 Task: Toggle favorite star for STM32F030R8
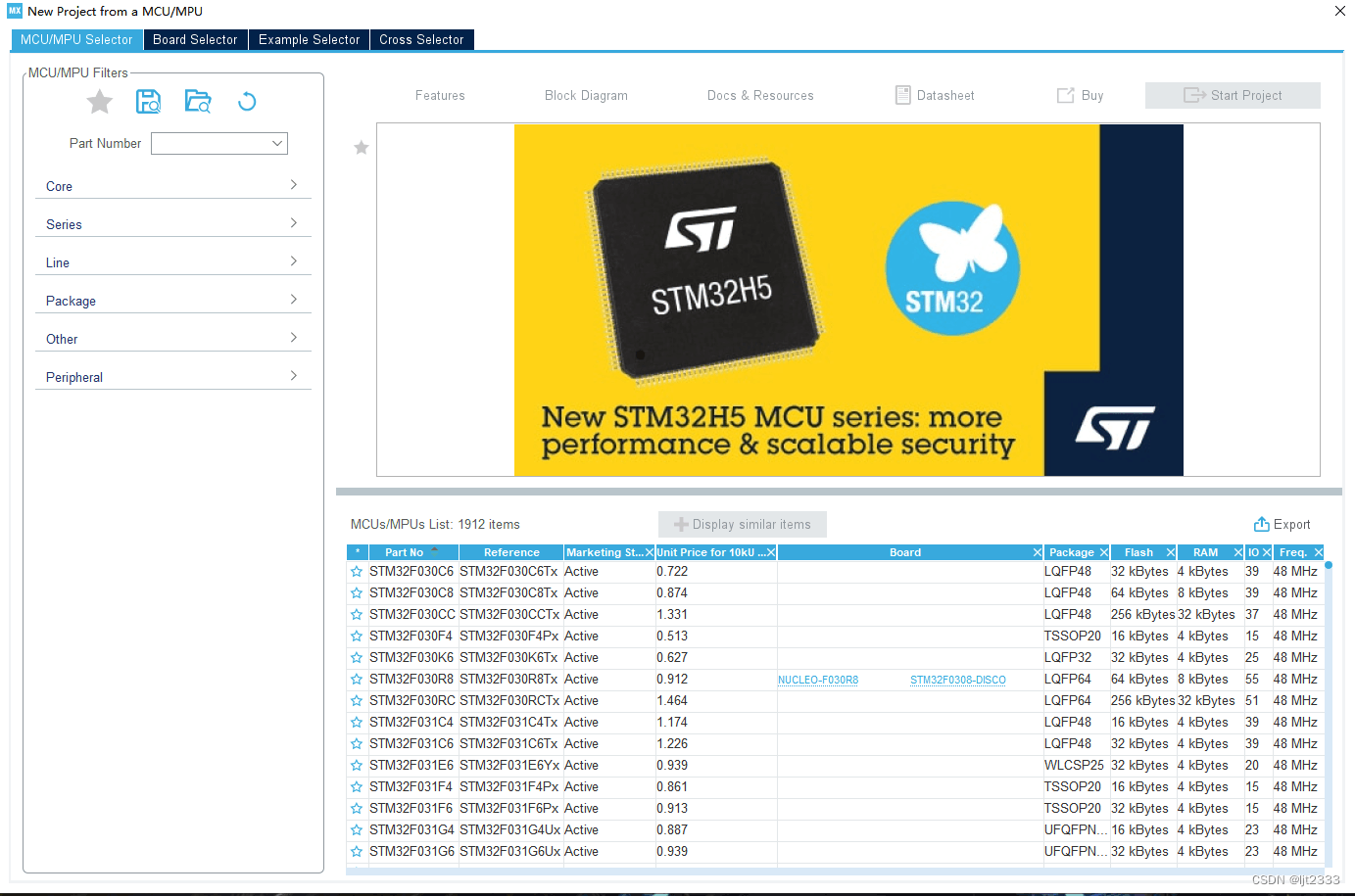tap(357, 680)
